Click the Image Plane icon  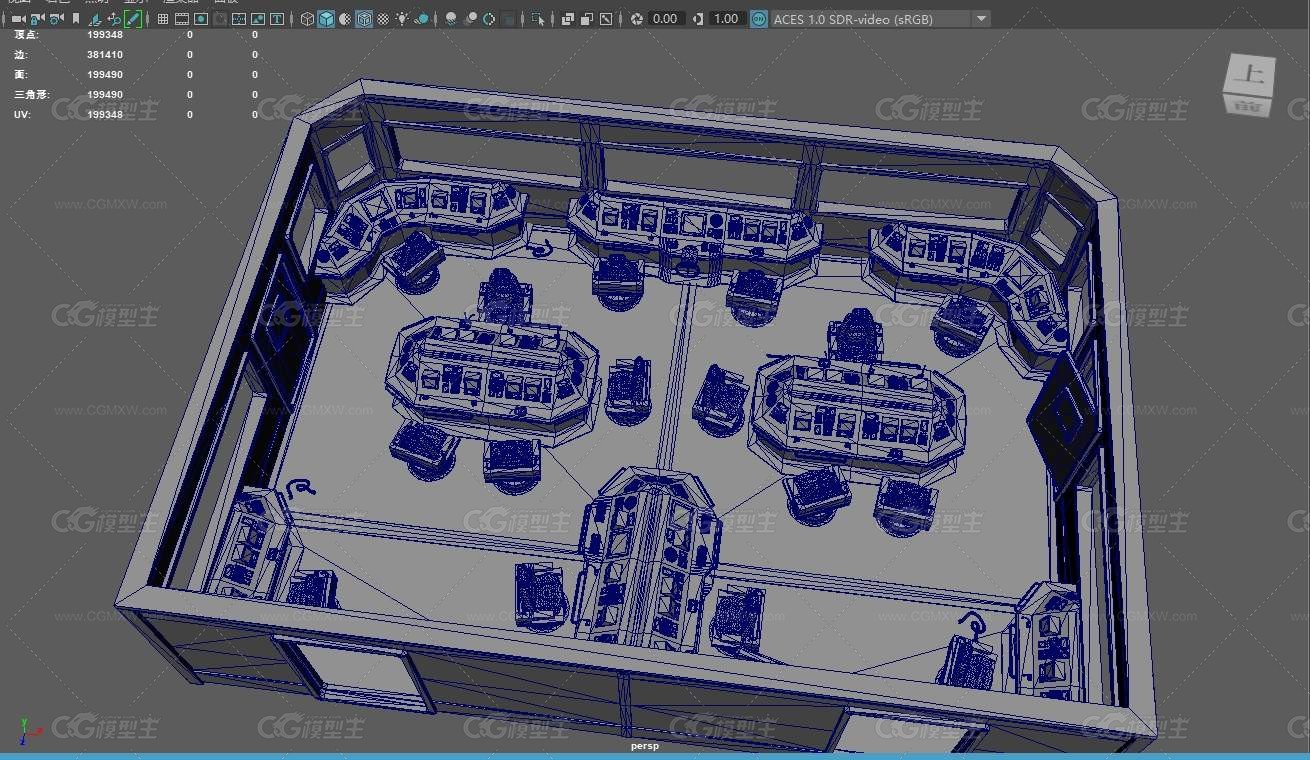click(x=94, y=19)
